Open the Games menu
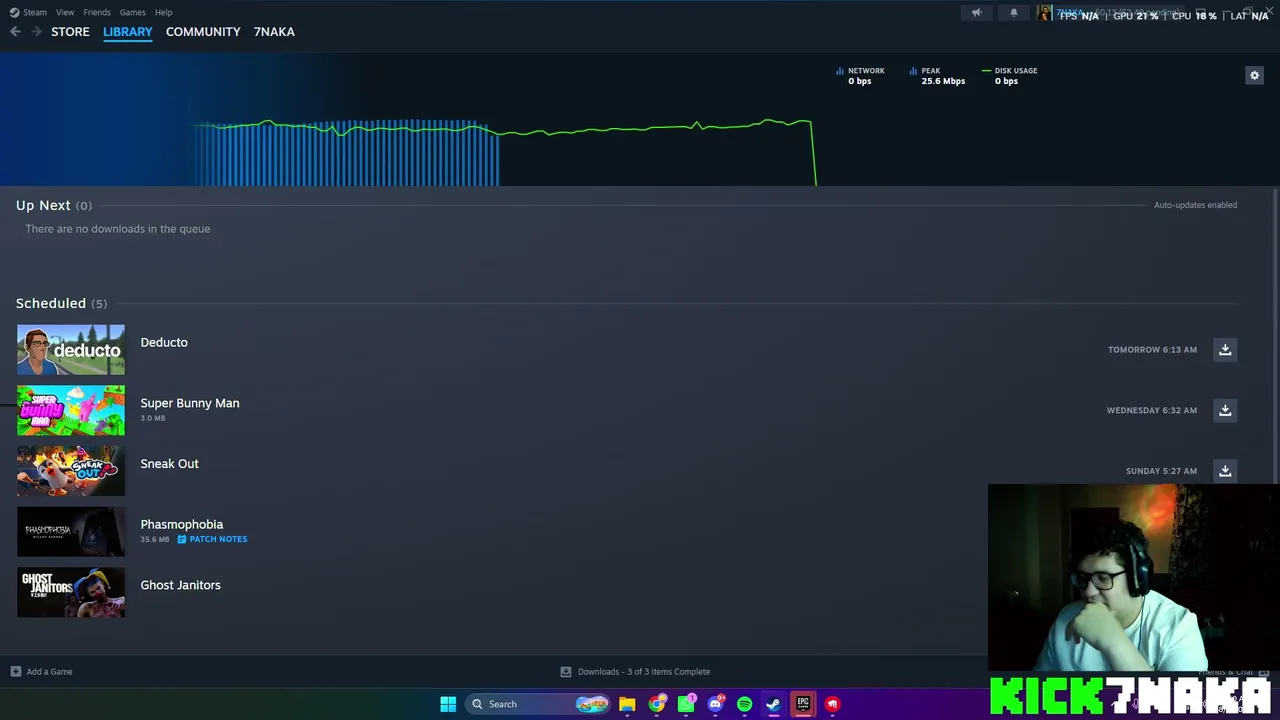The width and height of the screenshot is (1280, 720). point(133,12)
